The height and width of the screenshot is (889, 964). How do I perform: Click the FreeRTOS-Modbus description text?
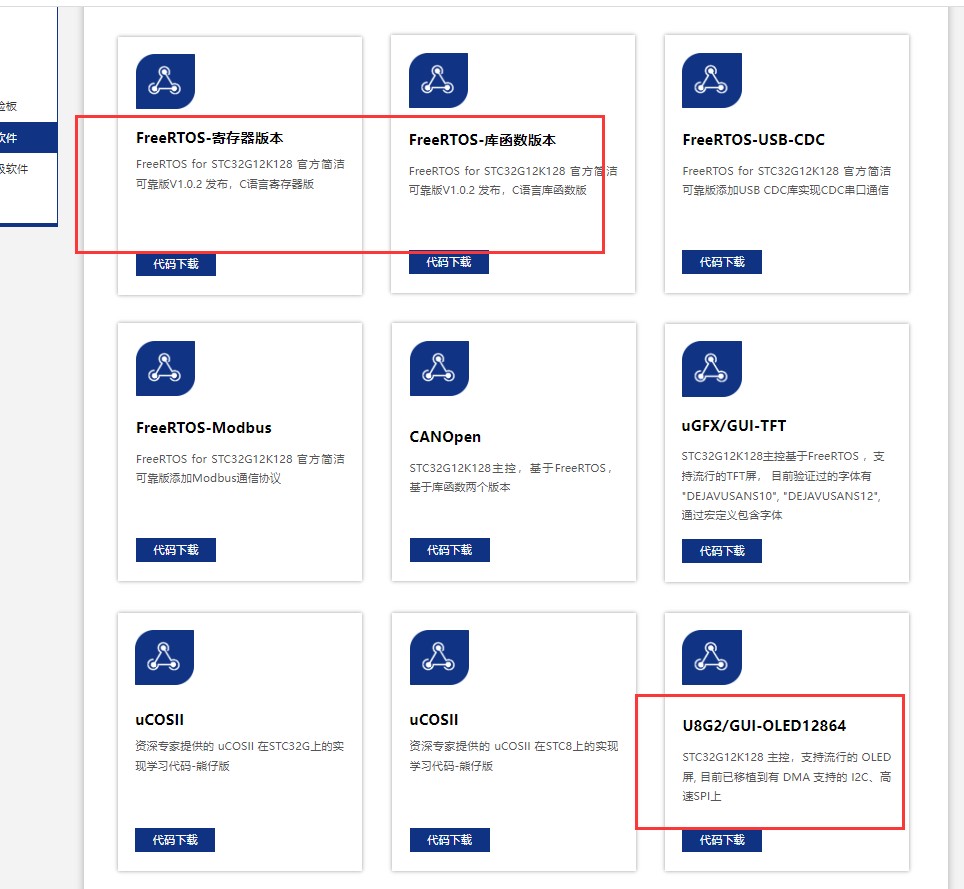coord(240,469)
